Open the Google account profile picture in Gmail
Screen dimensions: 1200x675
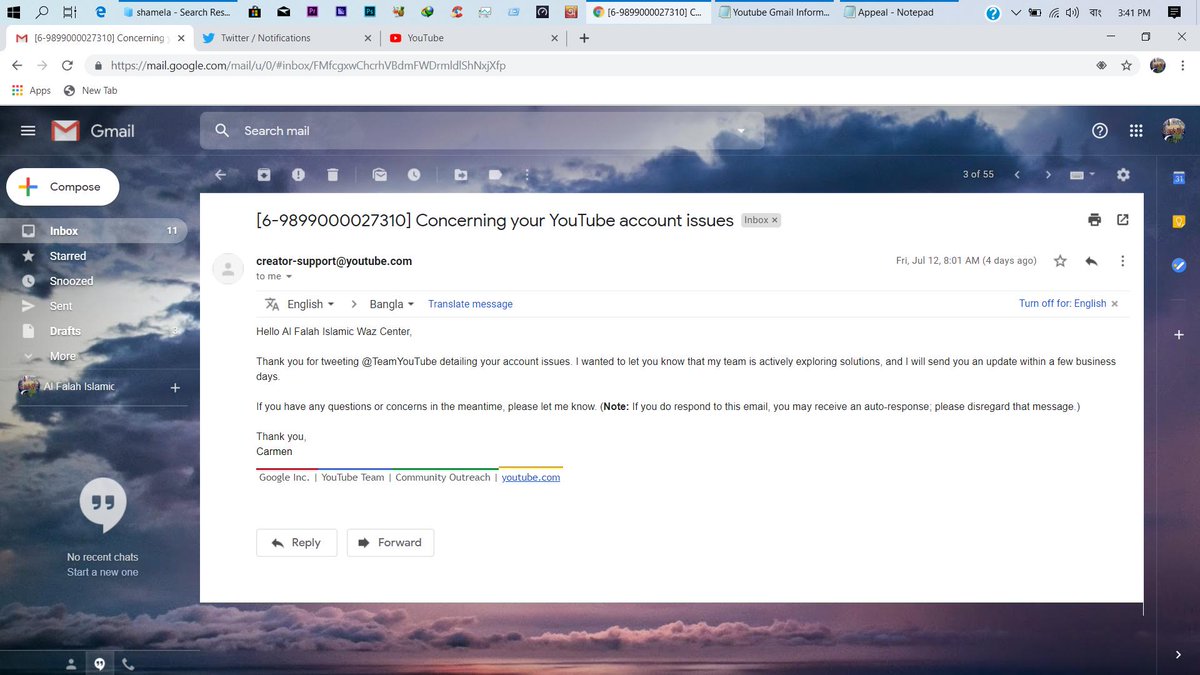[x=1173, y=131]
